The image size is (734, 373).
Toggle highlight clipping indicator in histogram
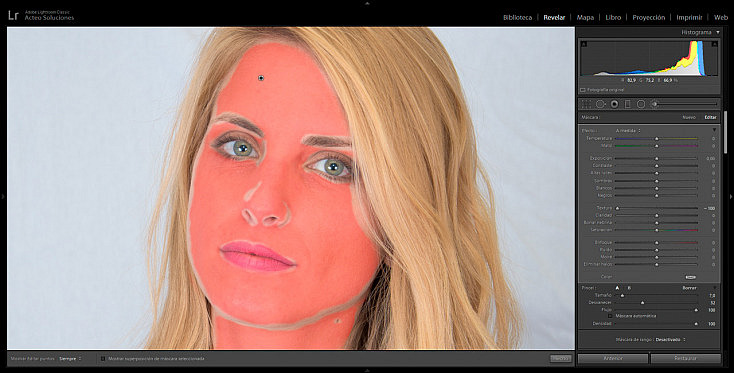[714, 44]
